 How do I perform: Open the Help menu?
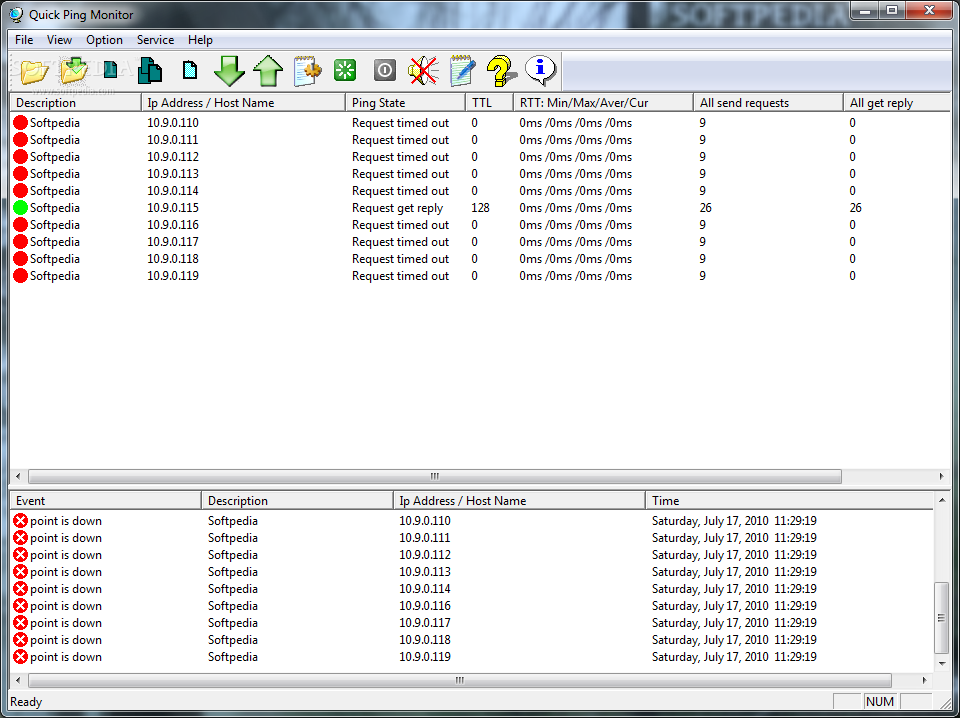200,40
